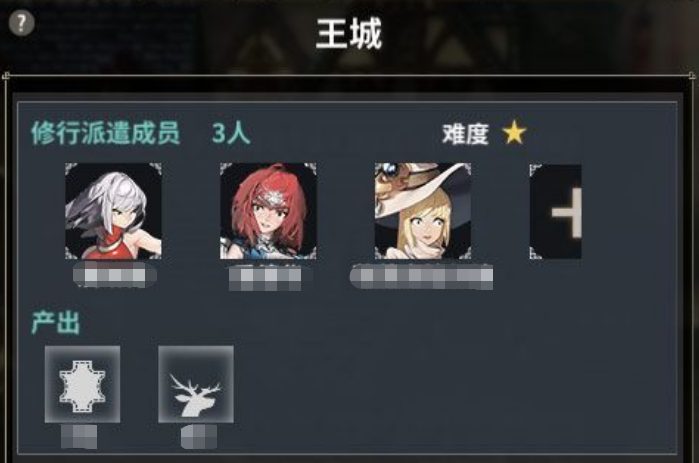
Task: Select the red-haired character portrait
Action: 268,211
